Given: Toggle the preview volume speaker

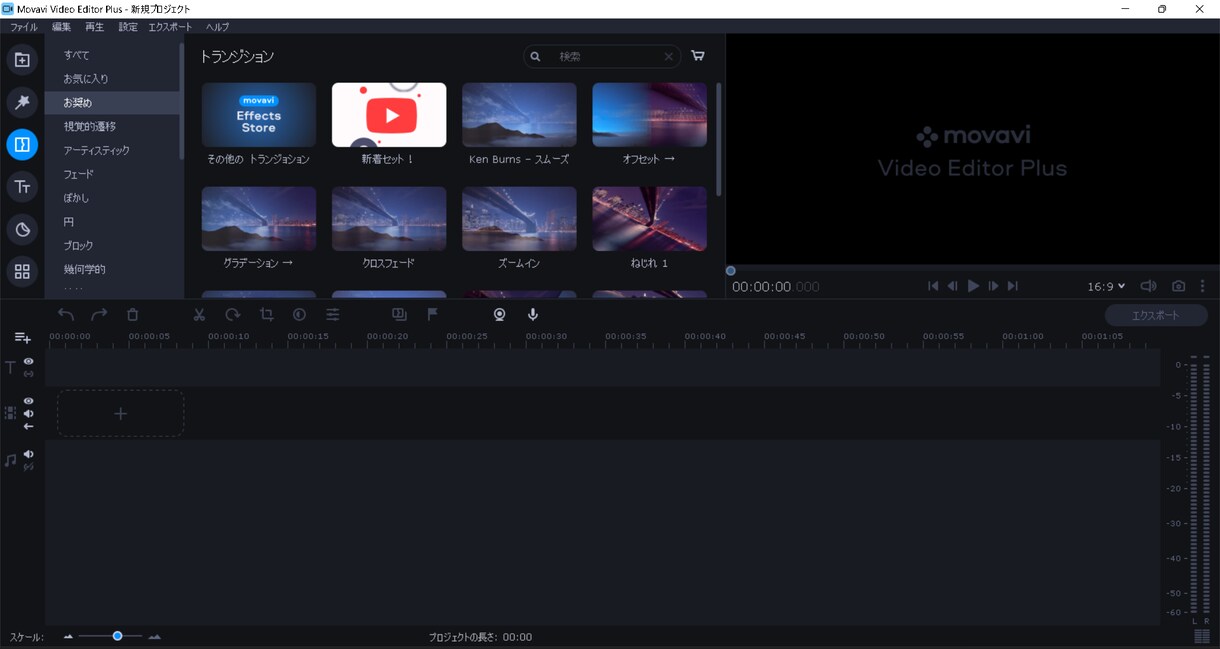Looking at the screenshot, I should click(x=1149, y=286).
